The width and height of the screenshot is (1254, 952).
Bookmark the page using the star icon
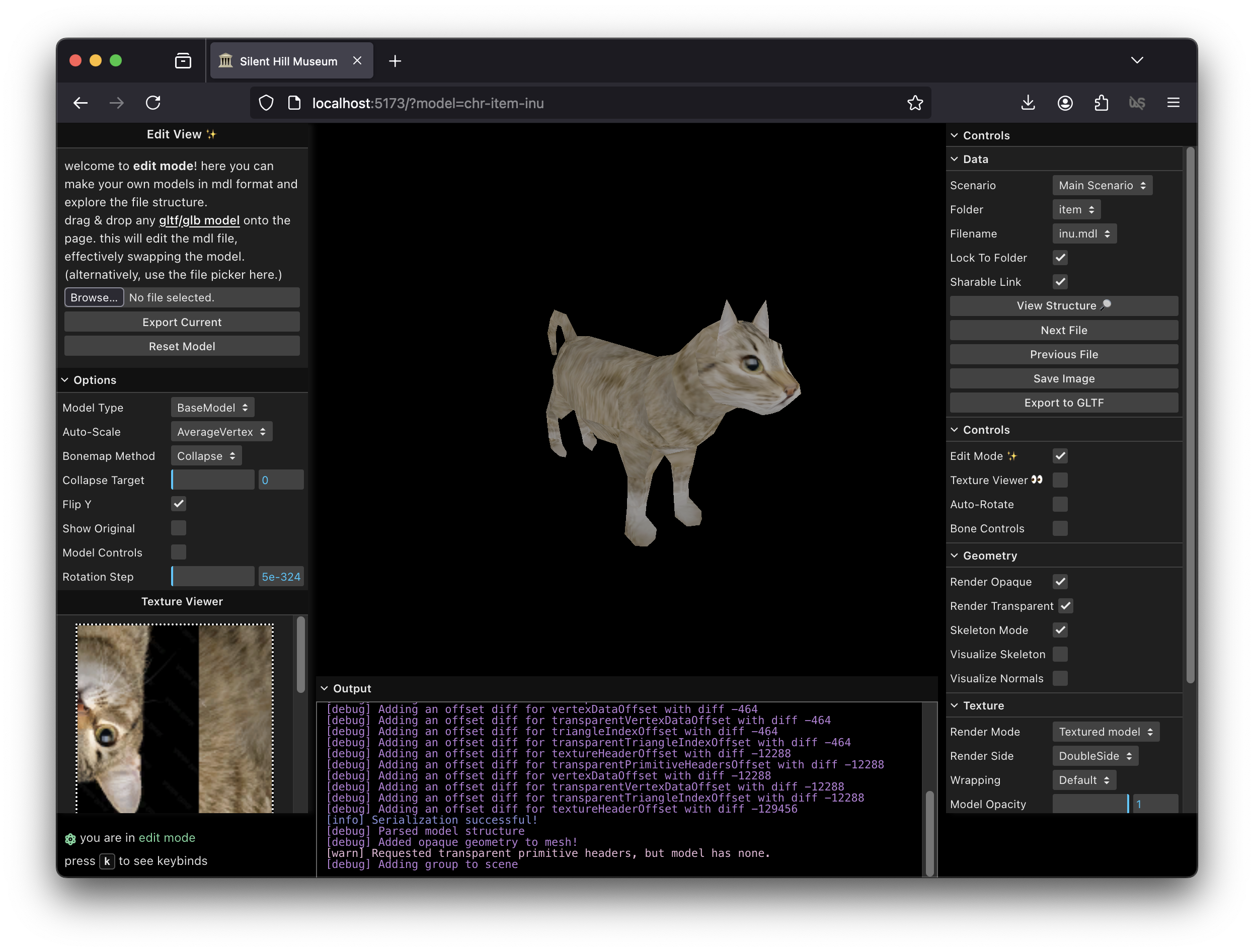[x=915, y=103]
